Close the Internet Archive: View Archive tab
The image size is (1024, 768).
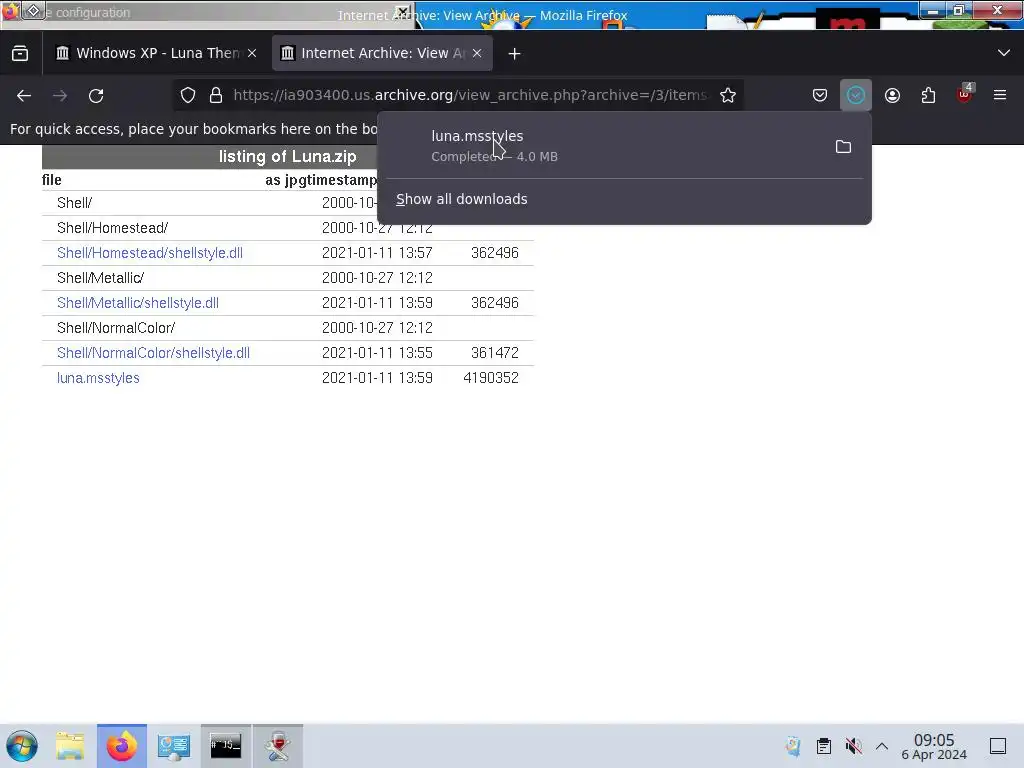[477, 54]
